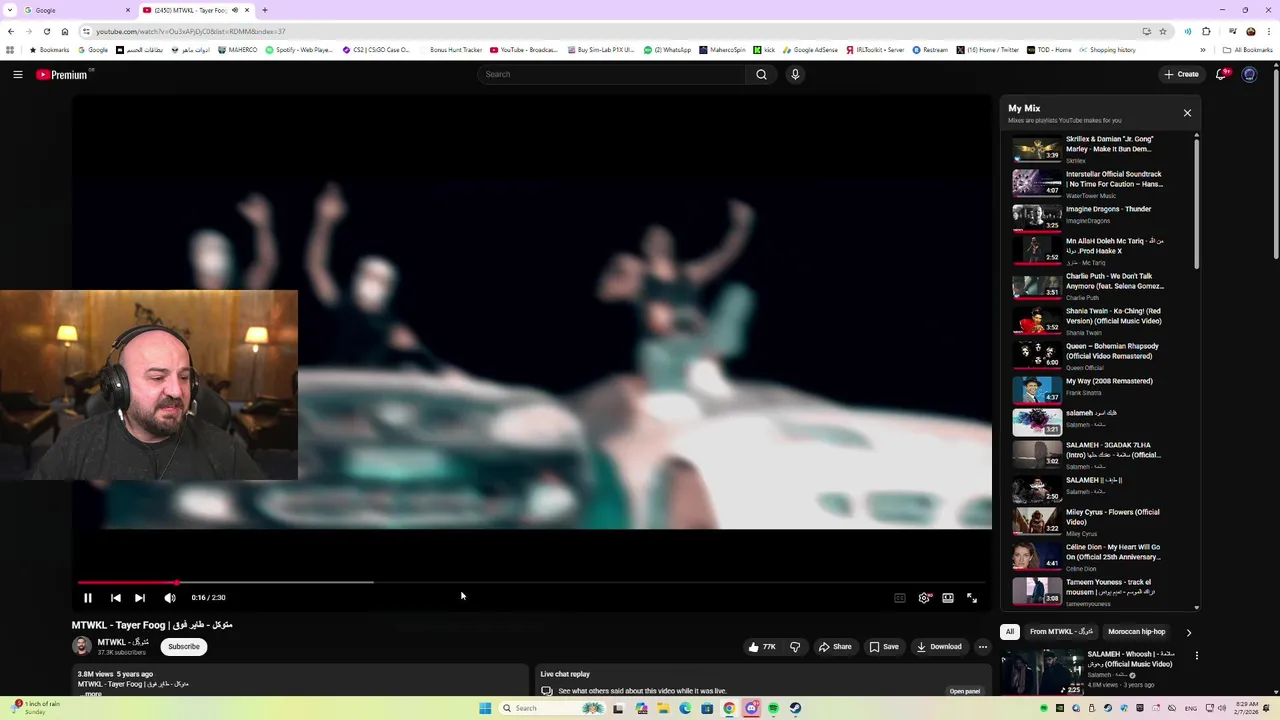
Task: Pause the playing video
Action: pyautogui.click(x=88, y=598)
